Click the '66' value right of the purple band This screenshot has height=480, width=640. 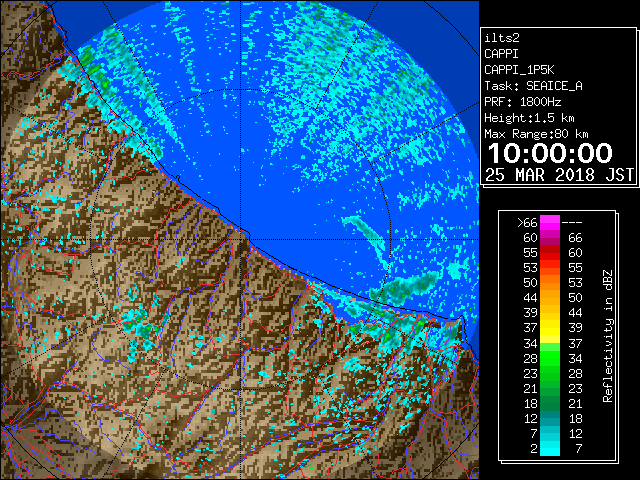point(575,238)
